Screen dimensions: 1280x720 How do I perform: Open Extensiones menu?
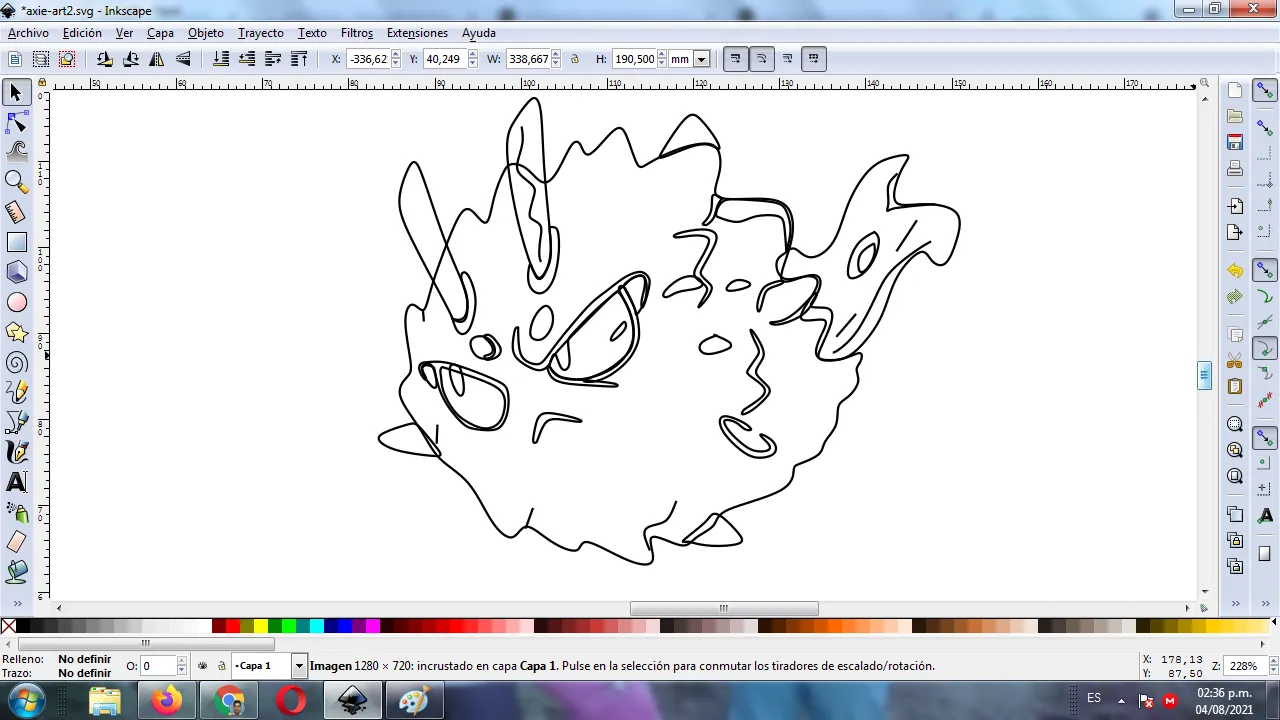pos(417,33)
